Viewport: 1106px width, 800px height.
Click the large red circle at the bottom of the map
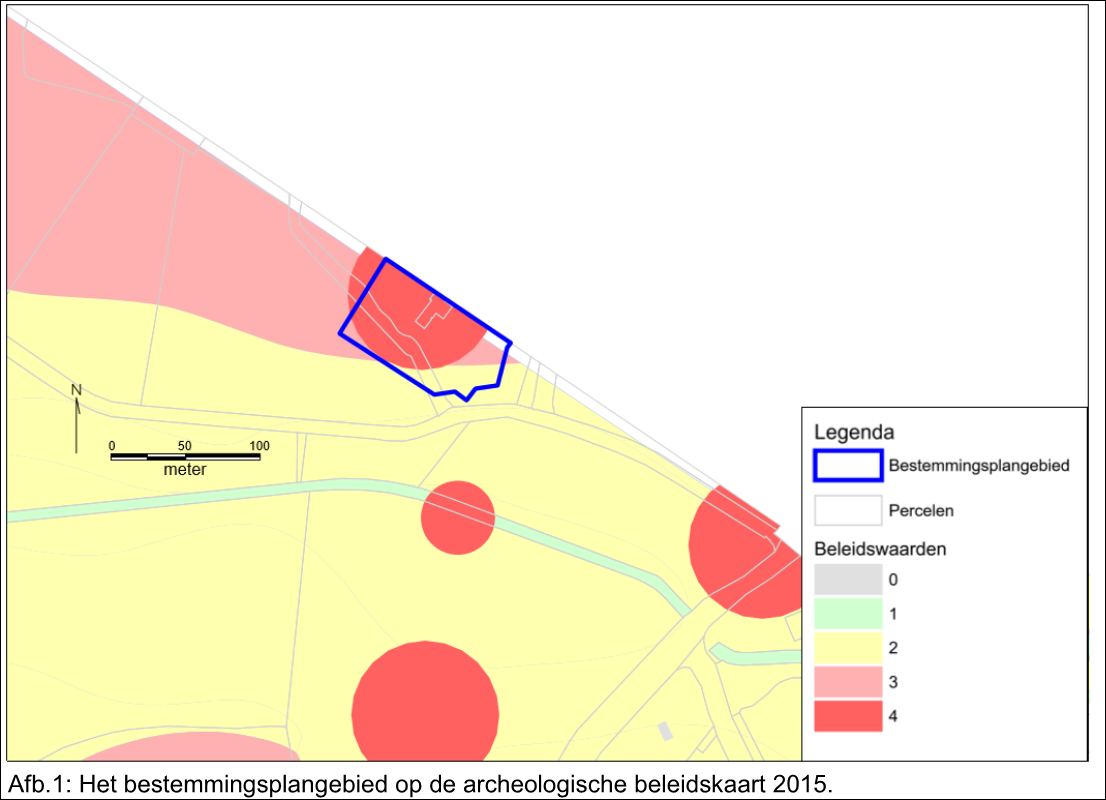[425, 702]
